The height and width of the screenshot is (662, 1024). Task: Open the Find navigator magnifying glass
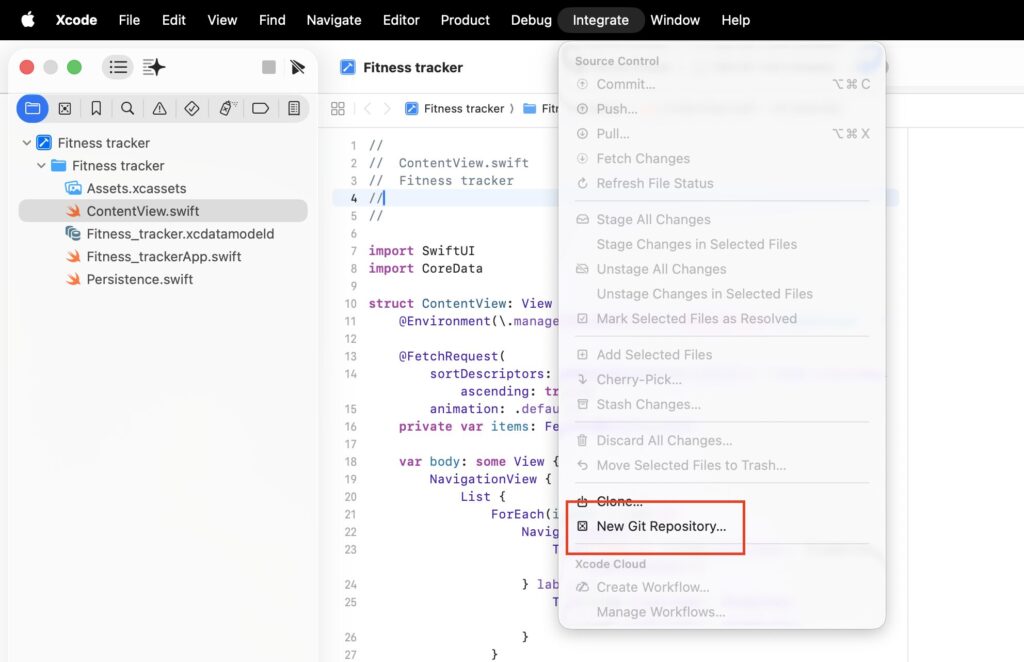(127, 108)
